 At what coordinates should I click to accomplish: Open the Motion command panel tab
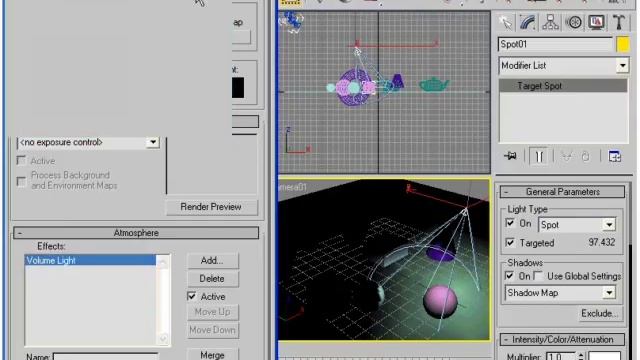[574, 22]
